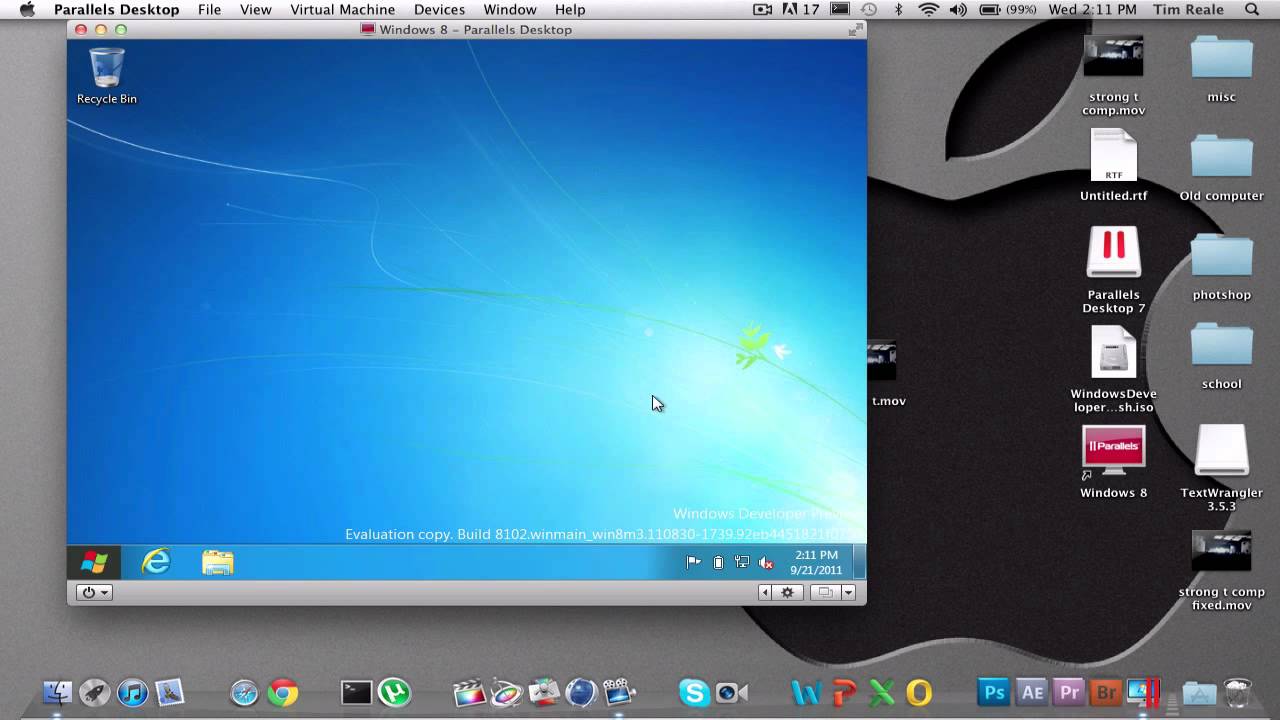Expand the Parallels view mode dropdown arrow
Screen dimensions: 1280x720
pyautogui.click(x=848, y=592)
